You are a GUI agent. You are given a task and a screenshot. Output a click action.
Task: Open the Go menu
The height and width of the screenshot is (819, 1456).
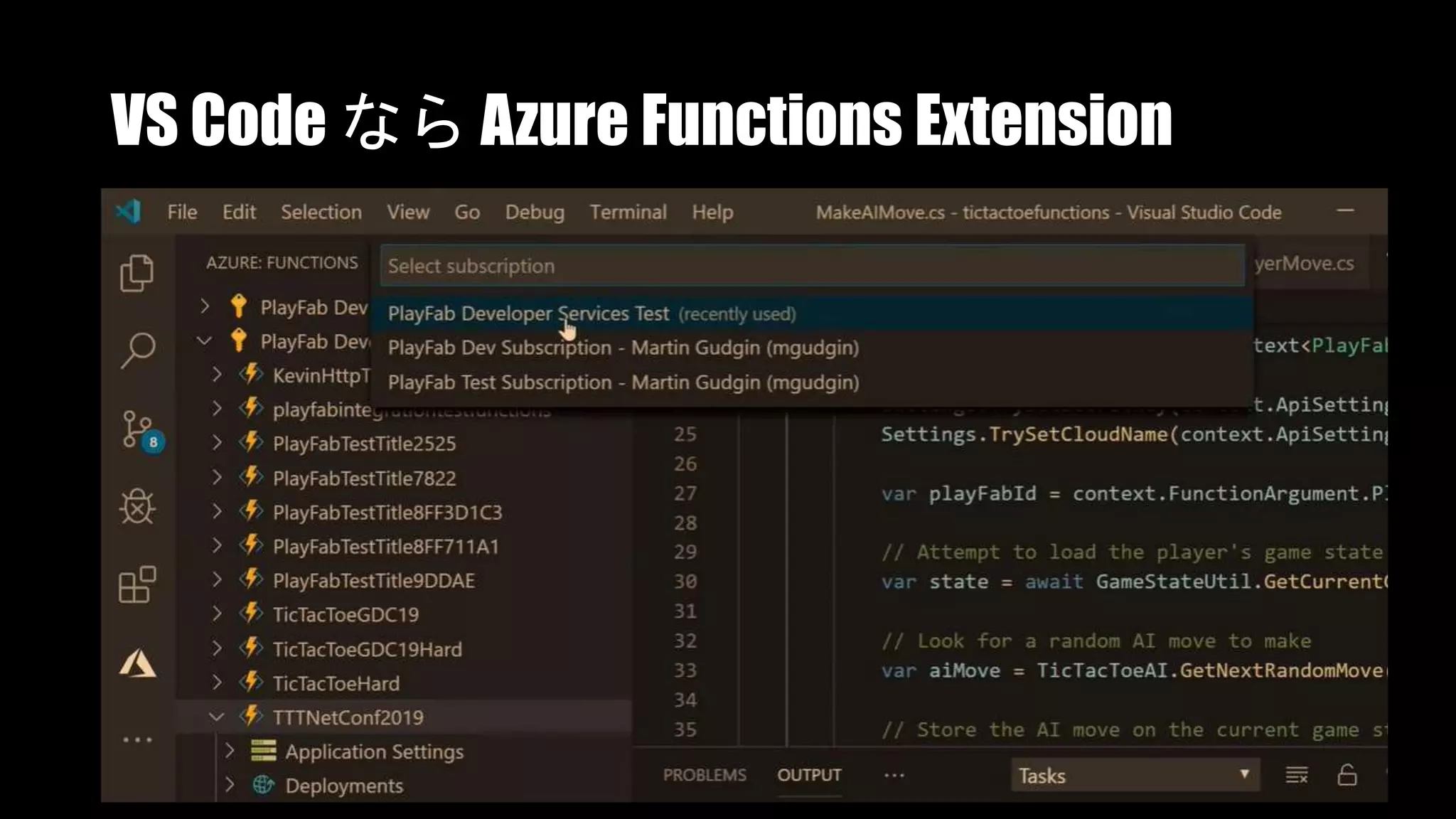tap(467, 212)
